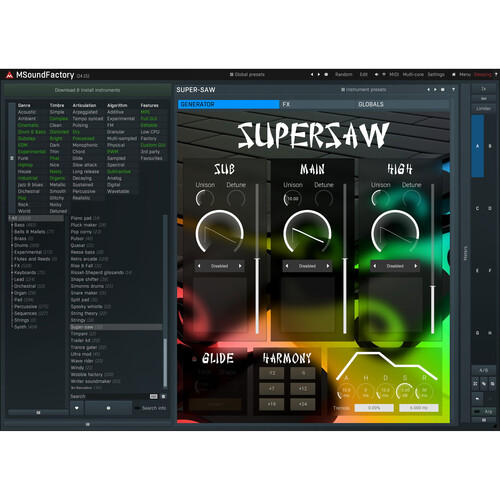Go to next global preset arrow

point(319,75)
